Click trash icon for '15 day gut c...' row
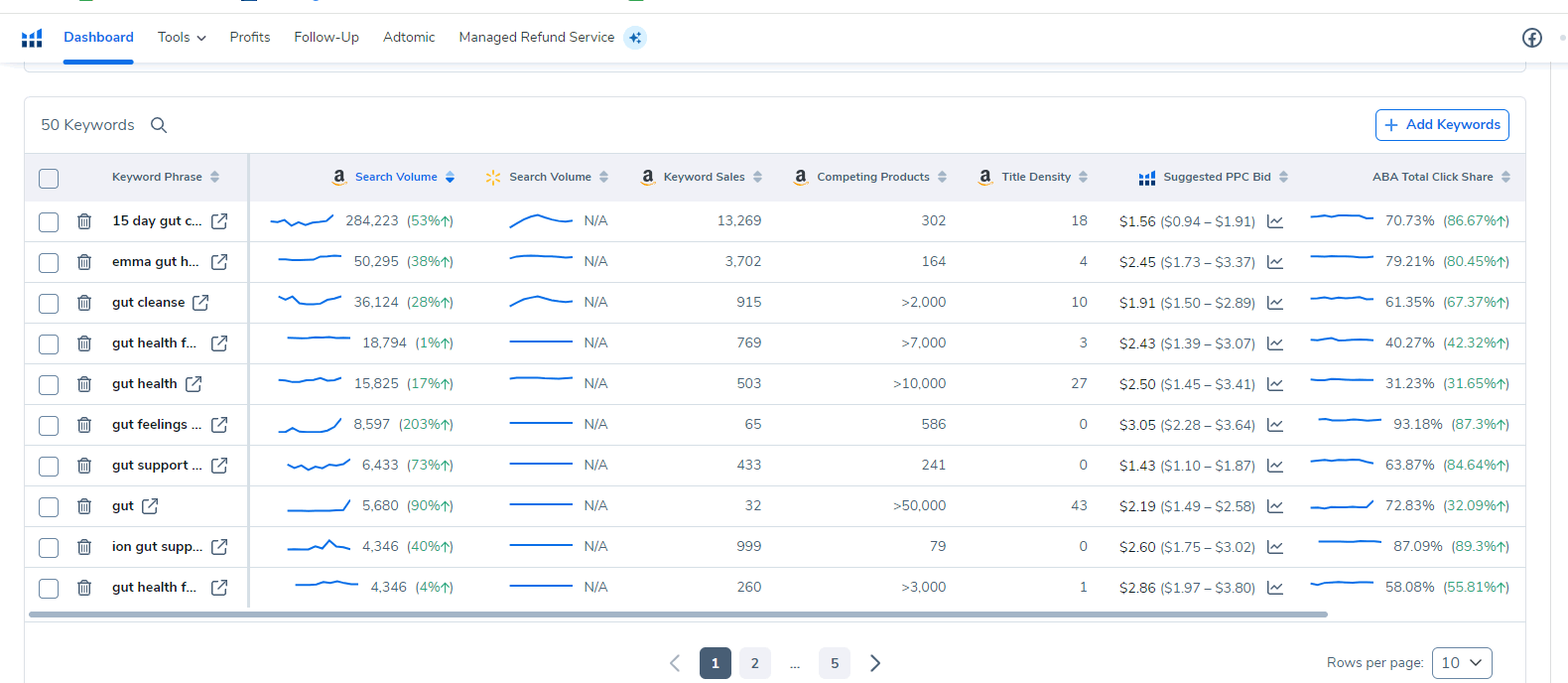 84,221
